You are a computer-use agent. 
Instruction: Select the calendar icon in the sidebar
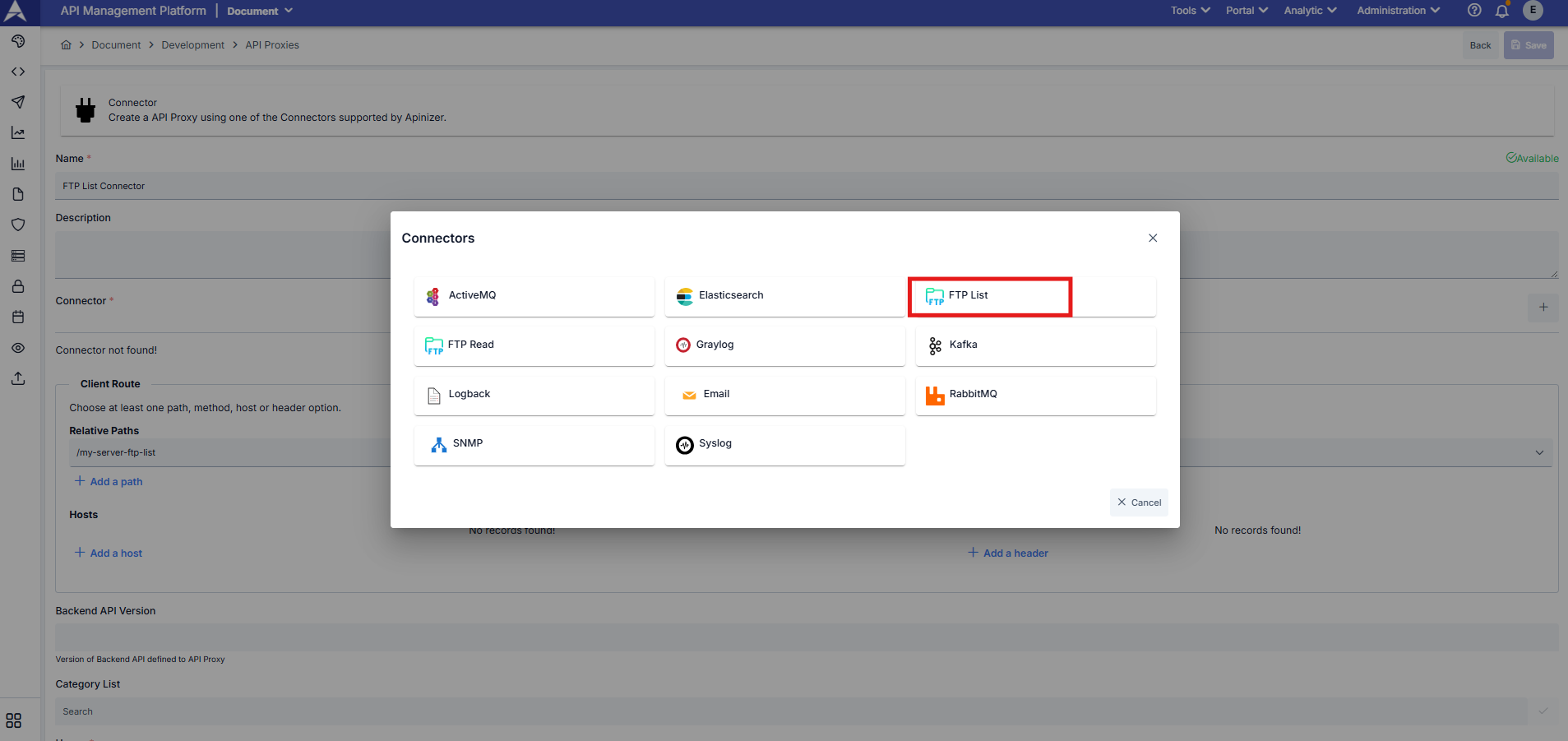pyautogui.click(x=18, y=317)
